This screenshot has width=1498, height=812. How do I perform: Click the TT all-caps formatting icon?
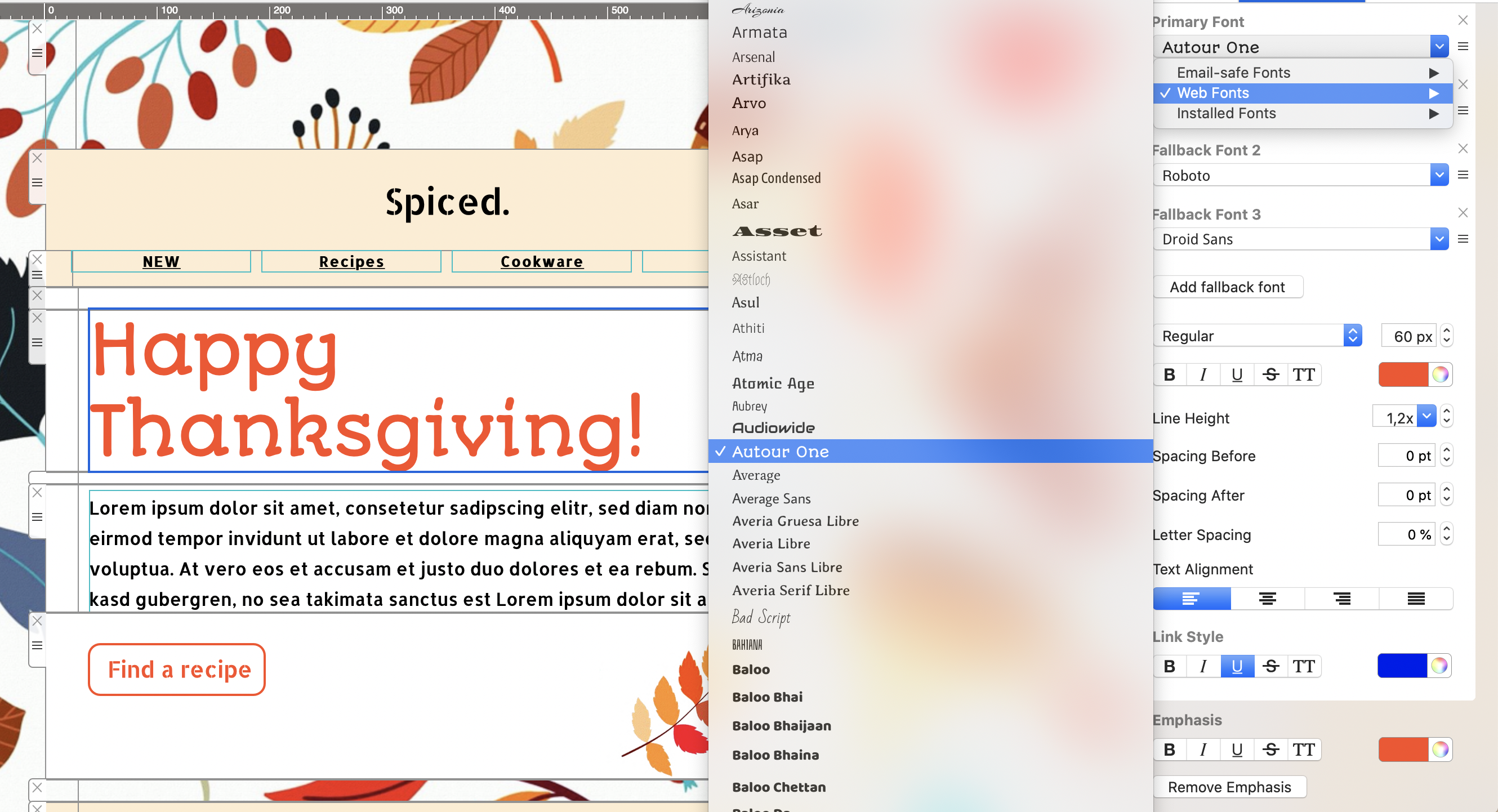tap(1304, 375)
